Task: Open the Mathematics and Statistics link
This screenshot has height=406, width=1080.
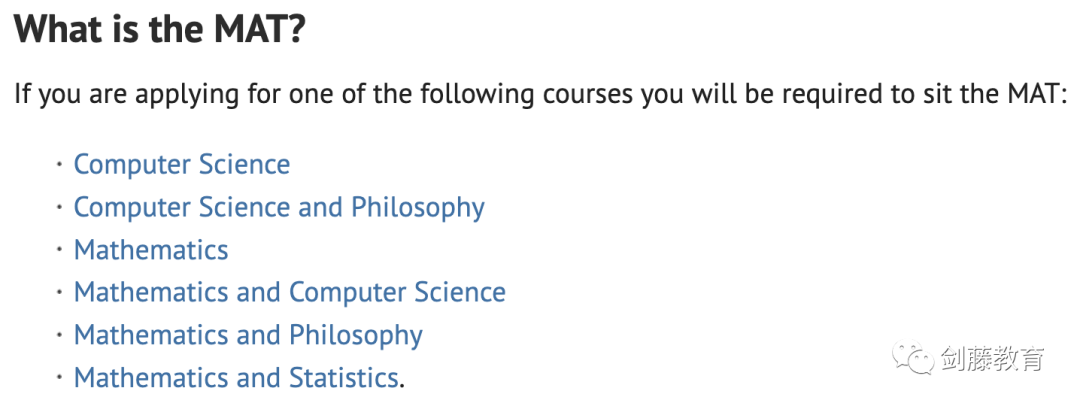Action: coord(236,378)
